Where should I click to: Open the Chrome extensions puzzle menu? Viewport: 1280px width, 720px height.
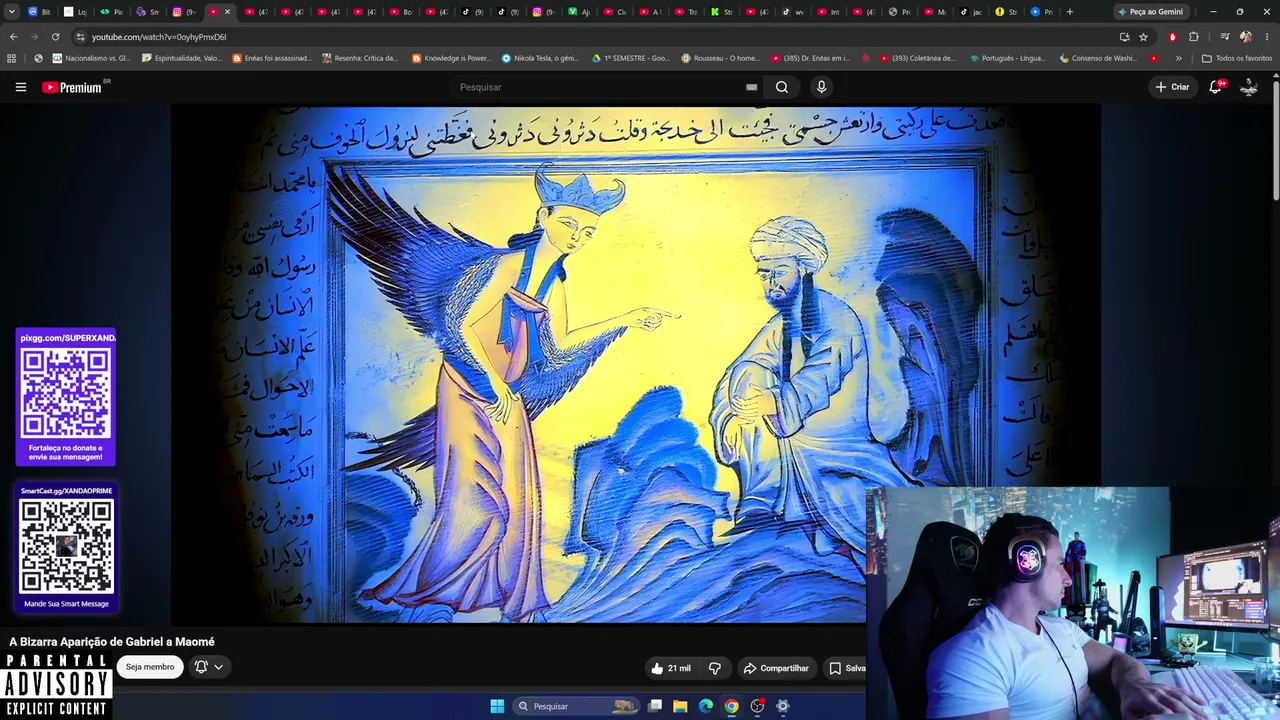pyautogui.click(x=1193, y=37)
